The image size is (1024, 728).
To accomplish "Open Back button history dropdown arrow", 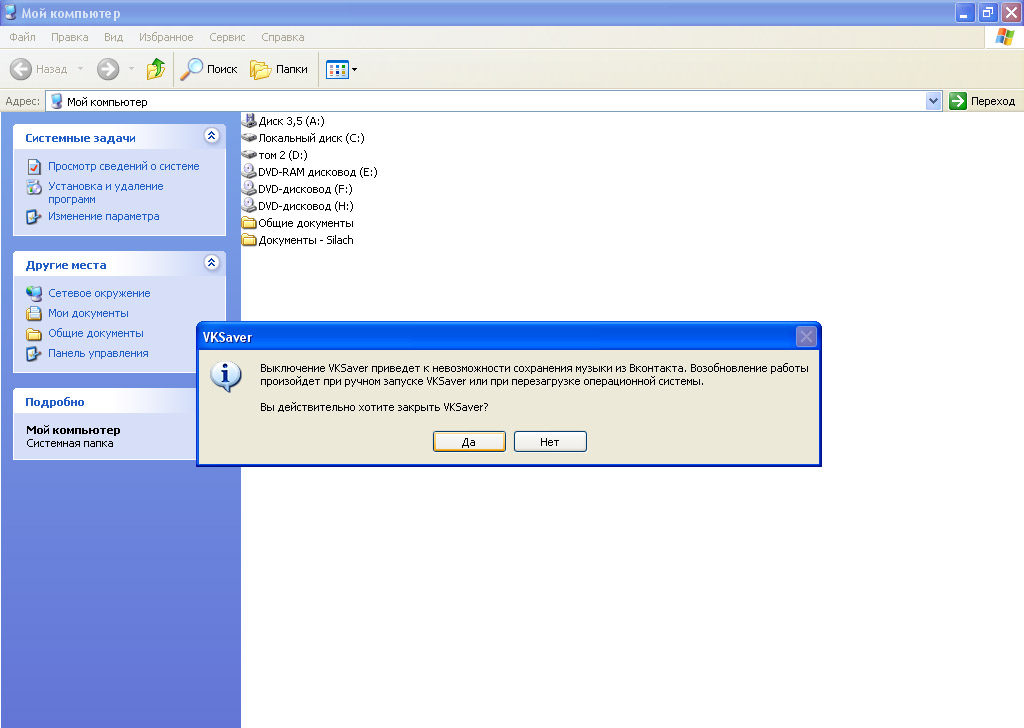I will click(x=80, y=69).
